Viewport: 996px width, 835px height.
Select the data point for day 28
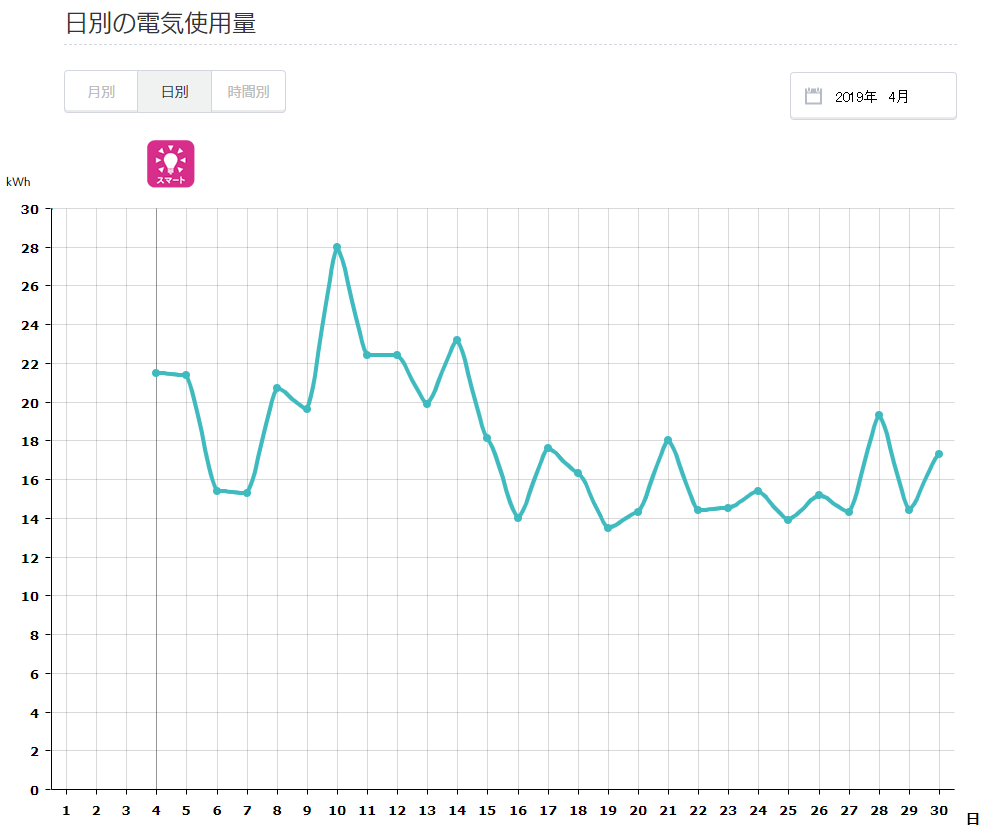(879, 415)
